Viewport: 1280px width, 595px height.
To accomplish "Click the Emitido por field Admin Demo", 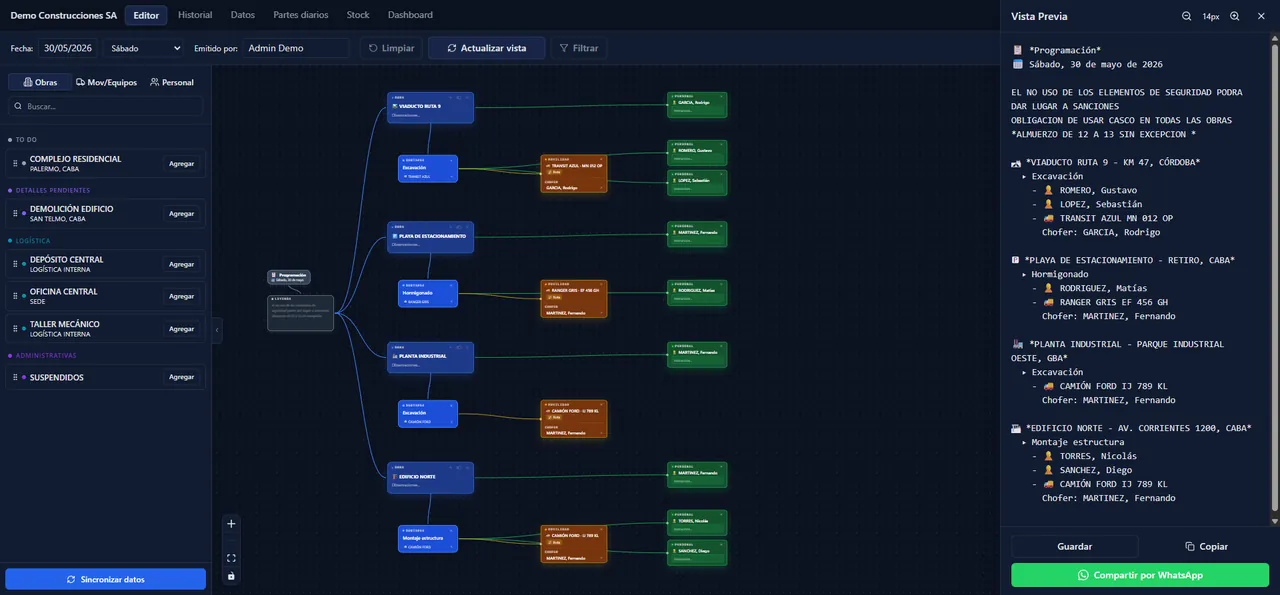I will (x=295, y=48).
